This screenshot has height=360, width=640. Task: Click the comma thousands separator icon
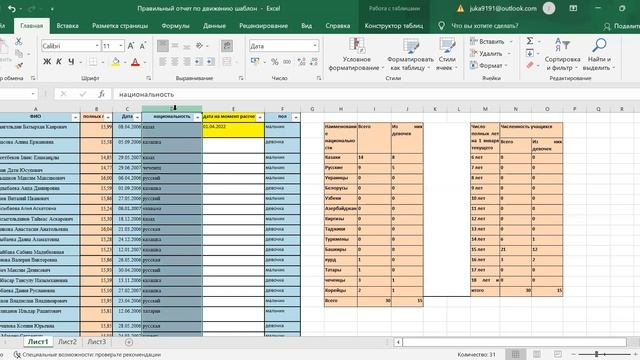[287, 62]
